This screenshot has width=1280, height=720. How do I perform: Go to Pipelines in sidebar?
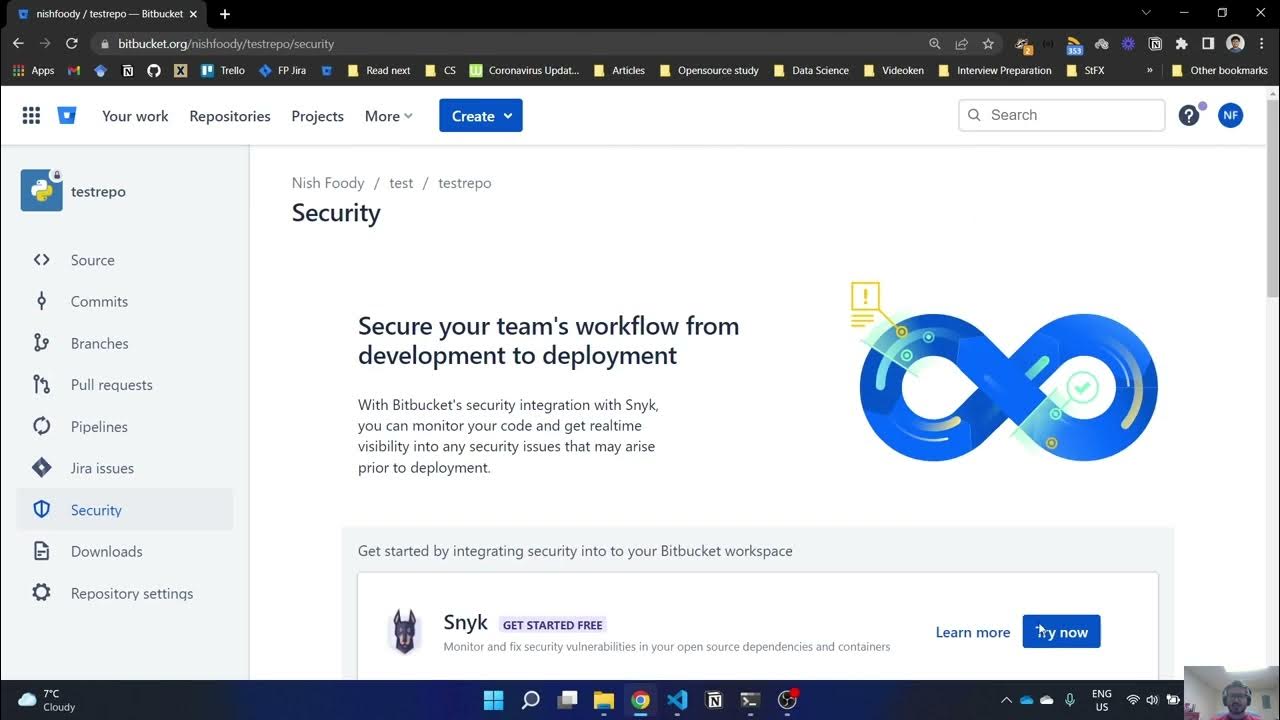tap(125, 426)
